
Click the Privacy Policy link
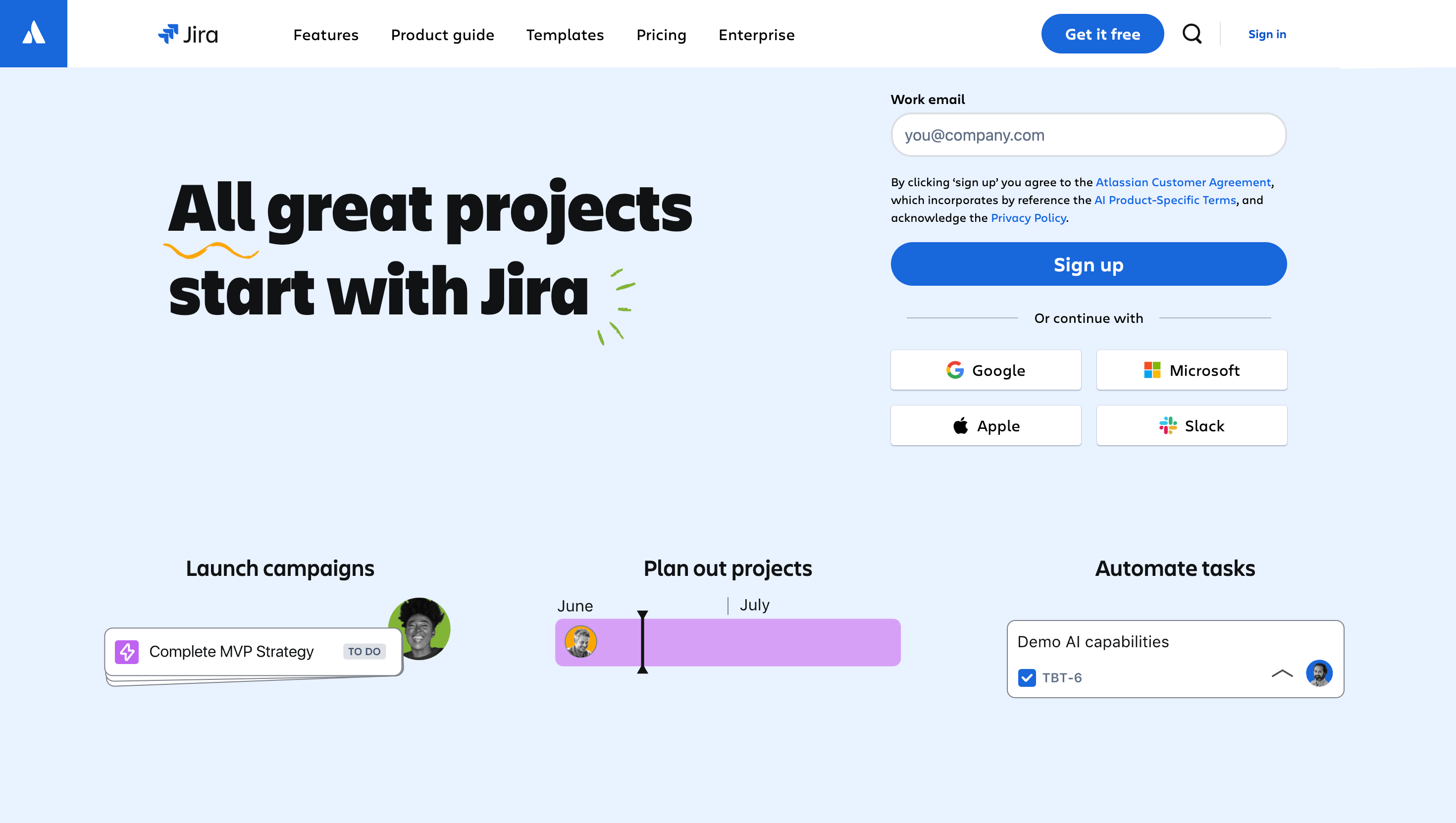tap(1028, 218)
